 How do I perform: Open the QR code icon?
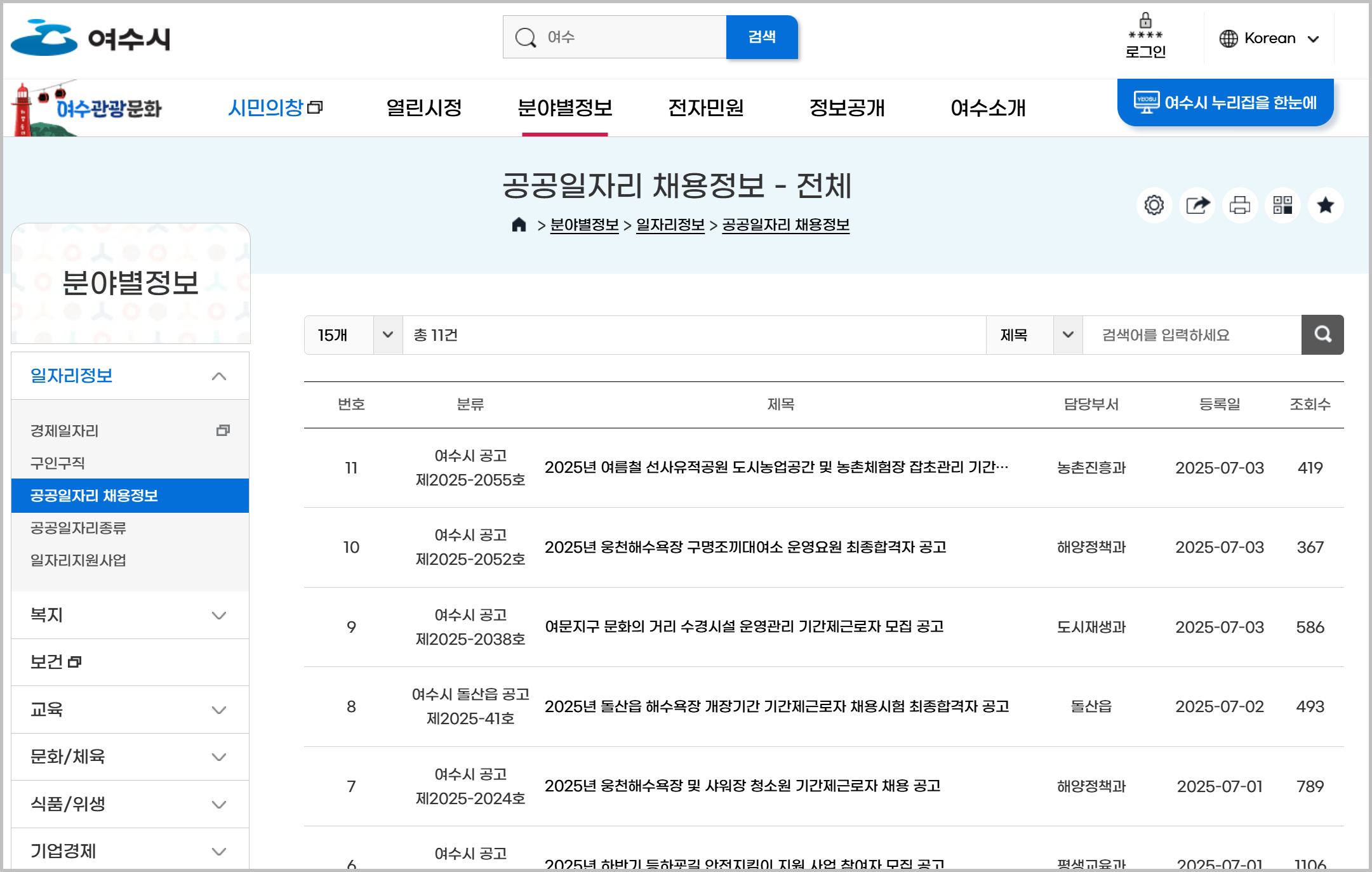pos(1282,205)
